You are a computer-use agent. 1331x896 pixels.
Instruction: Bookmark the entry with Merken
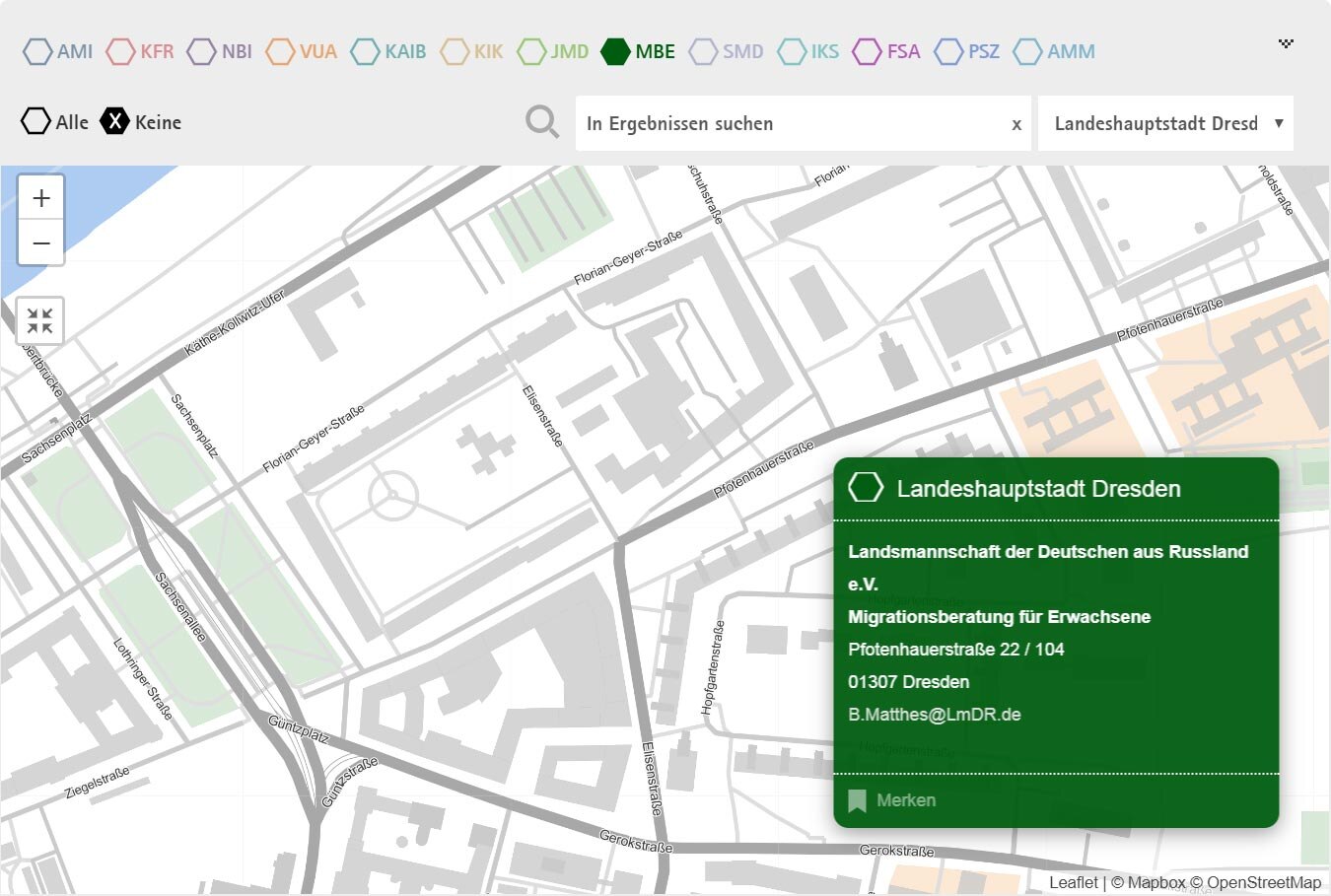(892, 800)
